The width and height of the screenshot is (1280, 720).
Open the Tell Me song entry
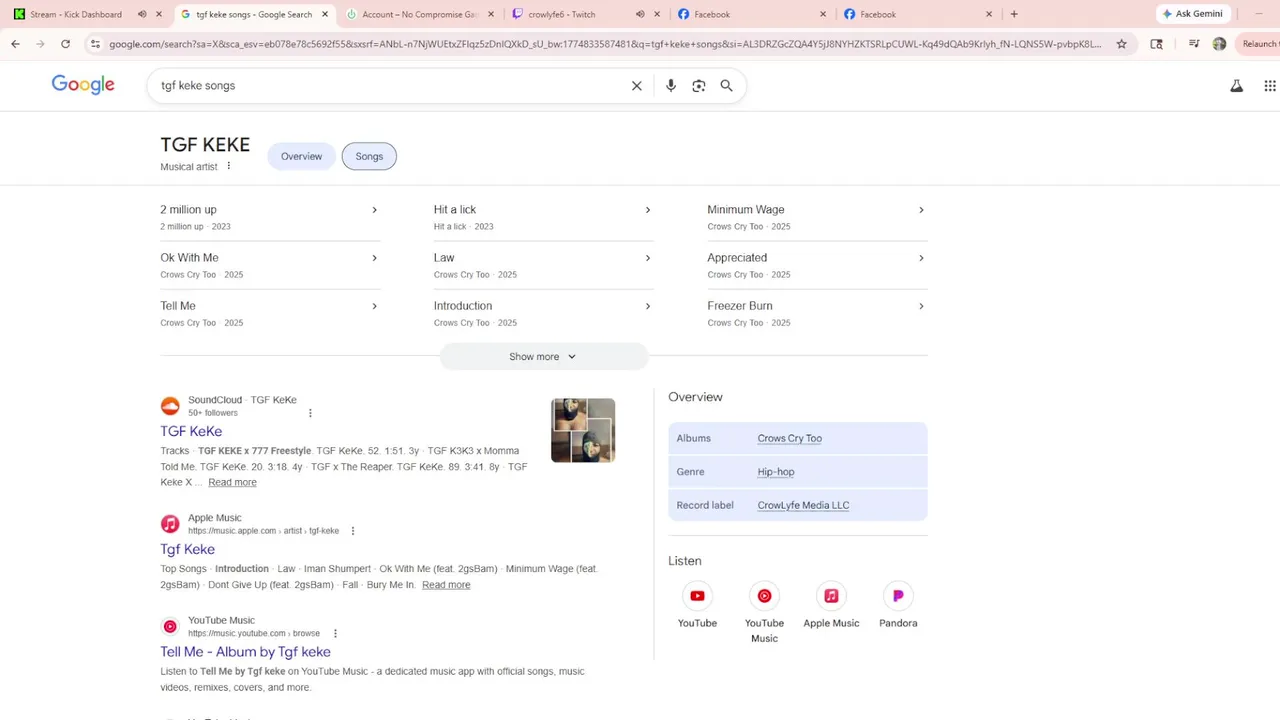(270, 313)
